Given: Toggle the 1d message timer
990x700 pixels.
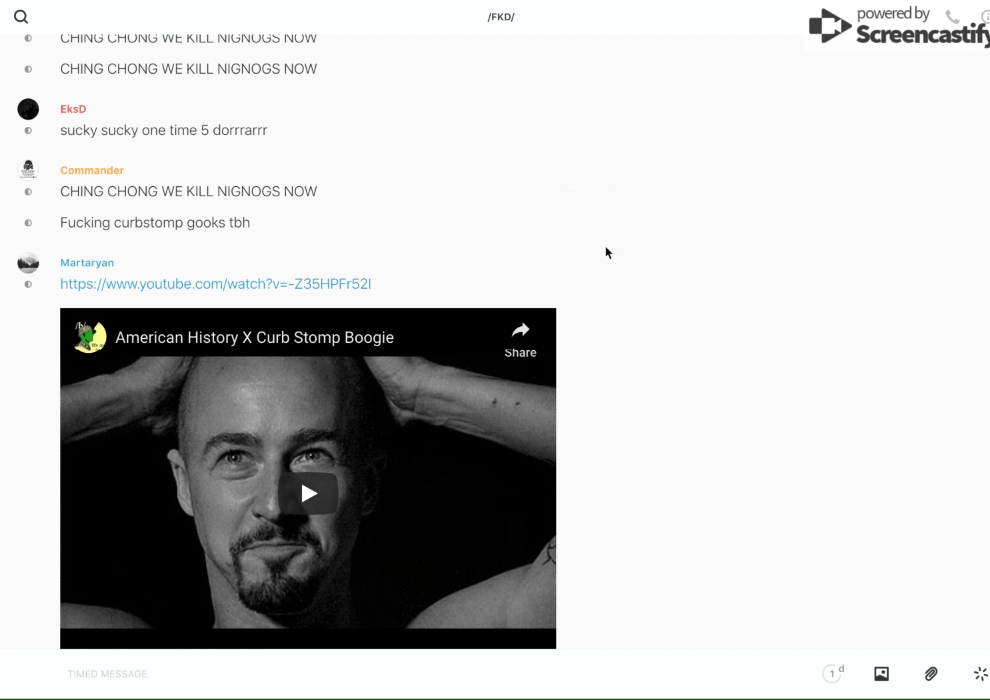Looking at the screenshot, I should (x=833, y=674).
